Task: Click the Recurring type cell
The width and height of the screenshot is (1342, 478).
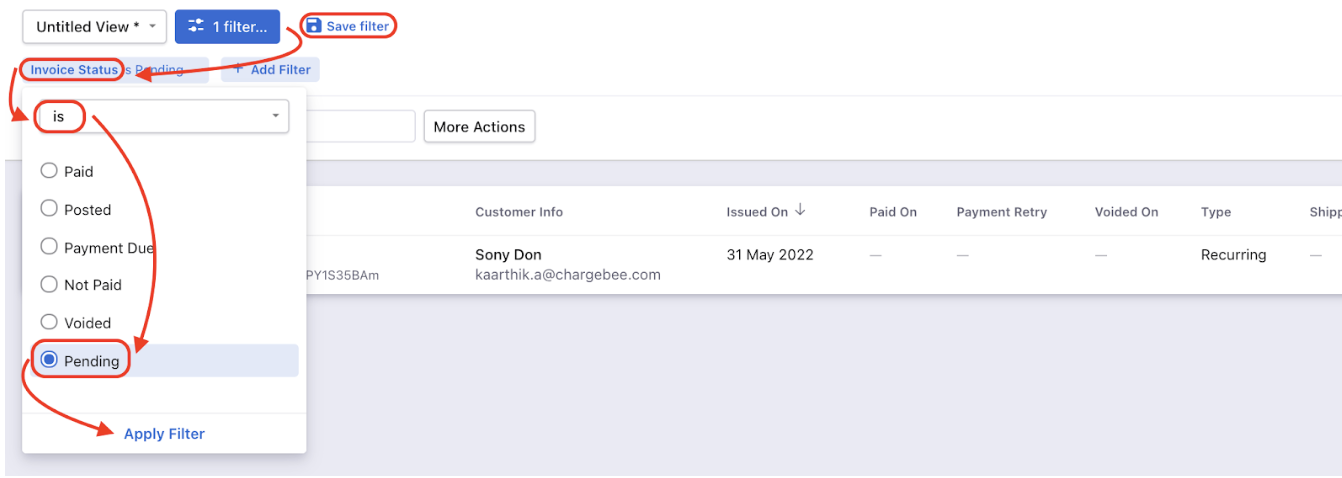Action: coord(1234,255)
